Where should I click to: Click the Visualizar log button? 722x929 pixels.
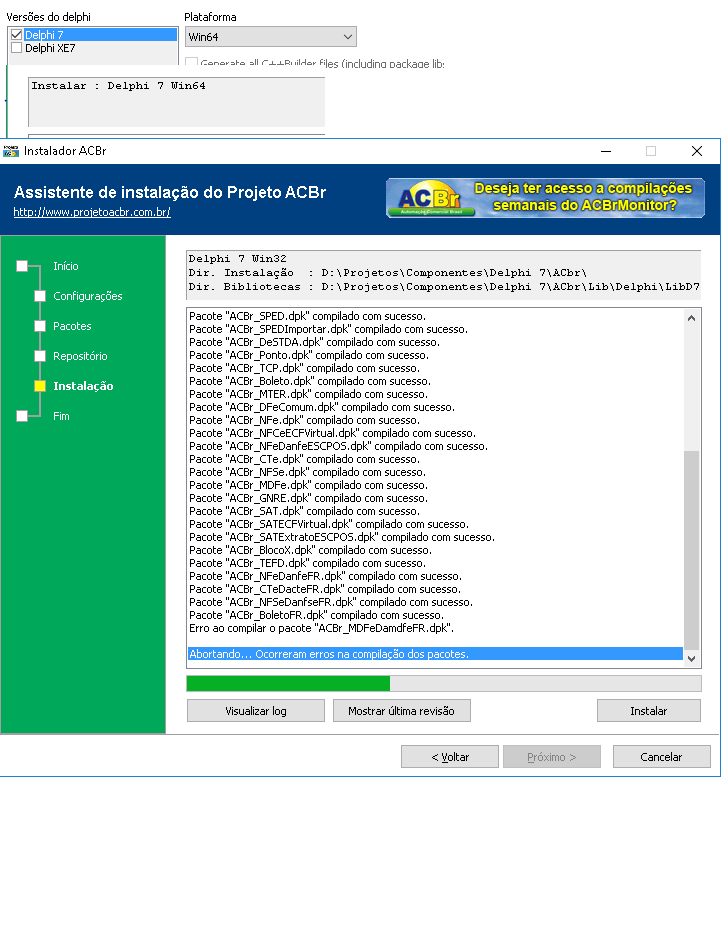[x=256, y=711]
